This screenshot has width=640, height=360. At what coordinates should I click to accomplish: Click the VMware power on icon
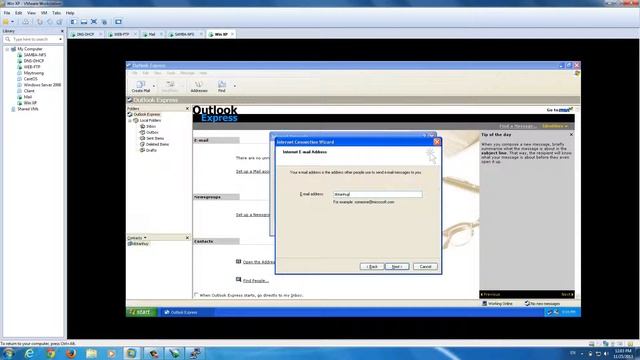point(6,22)
